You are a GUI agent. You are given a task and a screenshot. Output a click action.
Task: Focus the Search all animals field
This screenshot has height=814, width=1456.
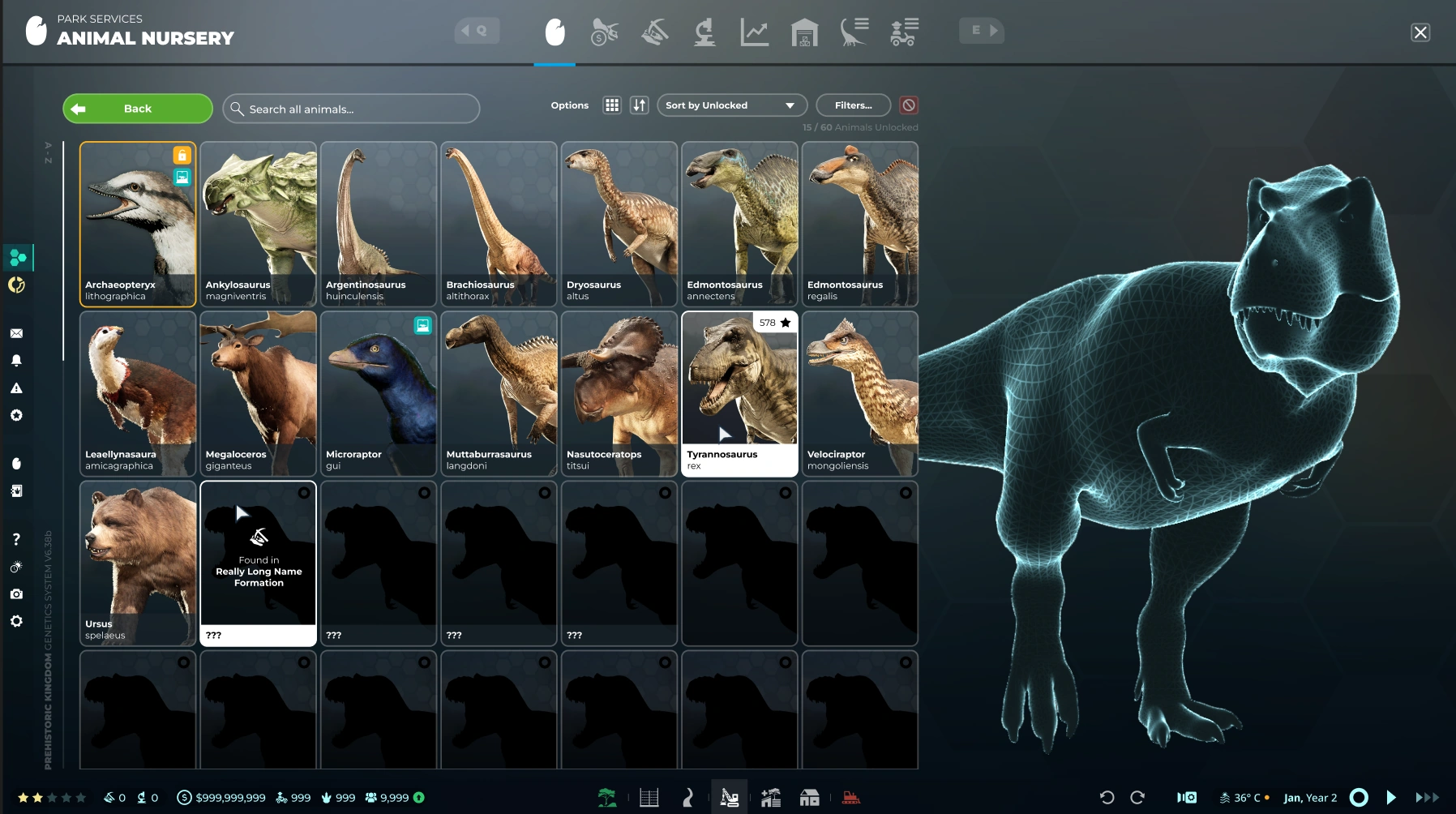click(x=351, y=109)
